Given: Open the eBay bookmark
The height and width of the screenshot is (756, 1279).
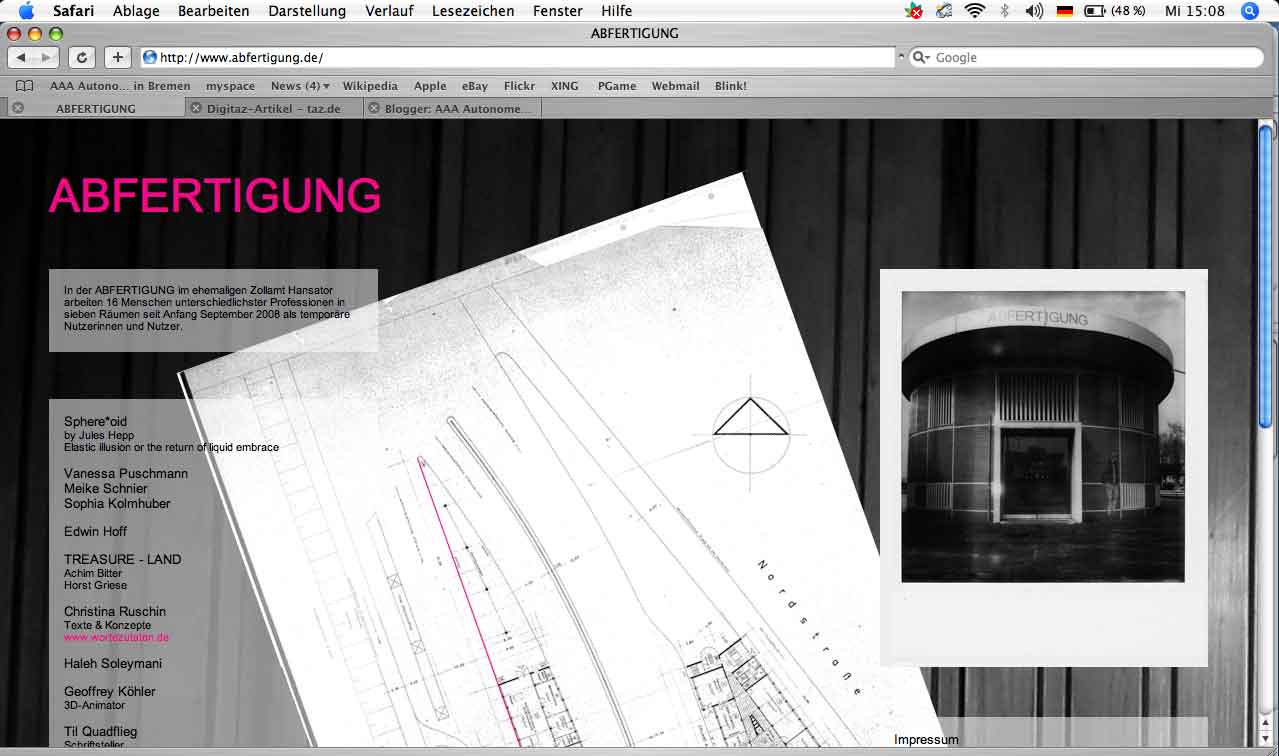Looking at the screenshot, I should pyautogui.click(x=475, y=86).
